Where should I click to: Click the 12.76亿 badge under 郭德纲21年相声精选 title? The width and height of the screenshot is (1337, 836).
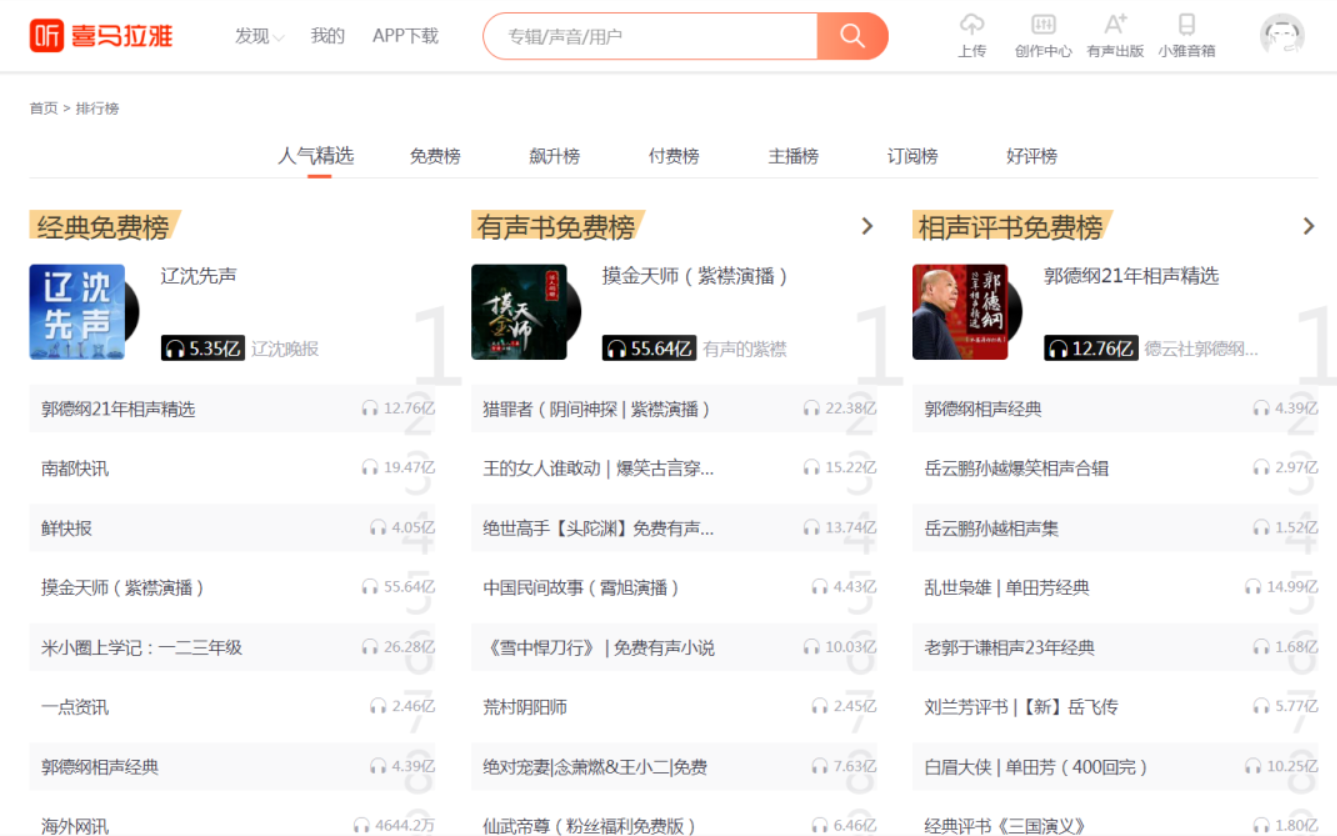pyautogui.click(x=1091, y=348)
